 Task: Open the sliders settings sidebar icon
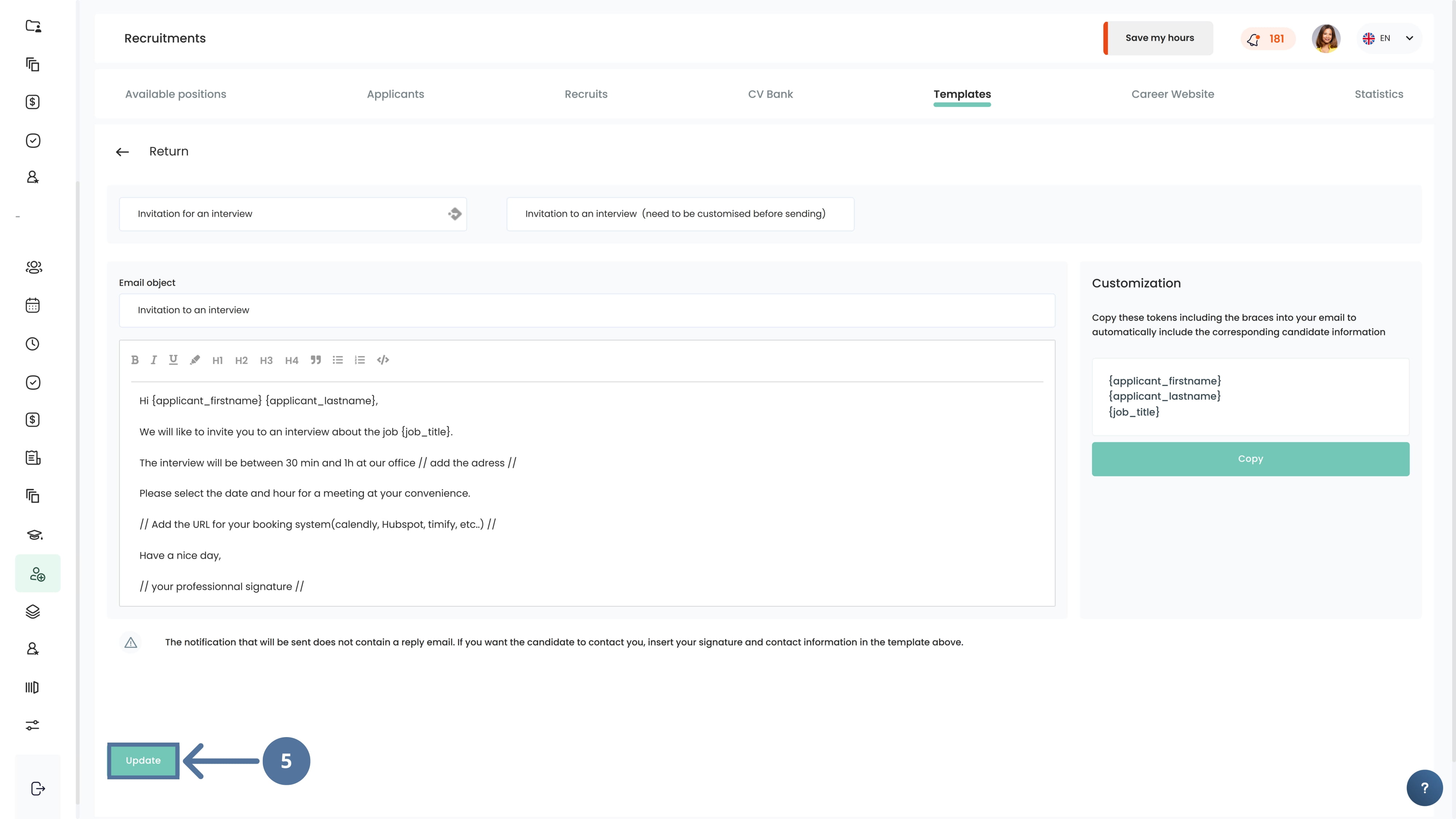[x=33, y=725]
